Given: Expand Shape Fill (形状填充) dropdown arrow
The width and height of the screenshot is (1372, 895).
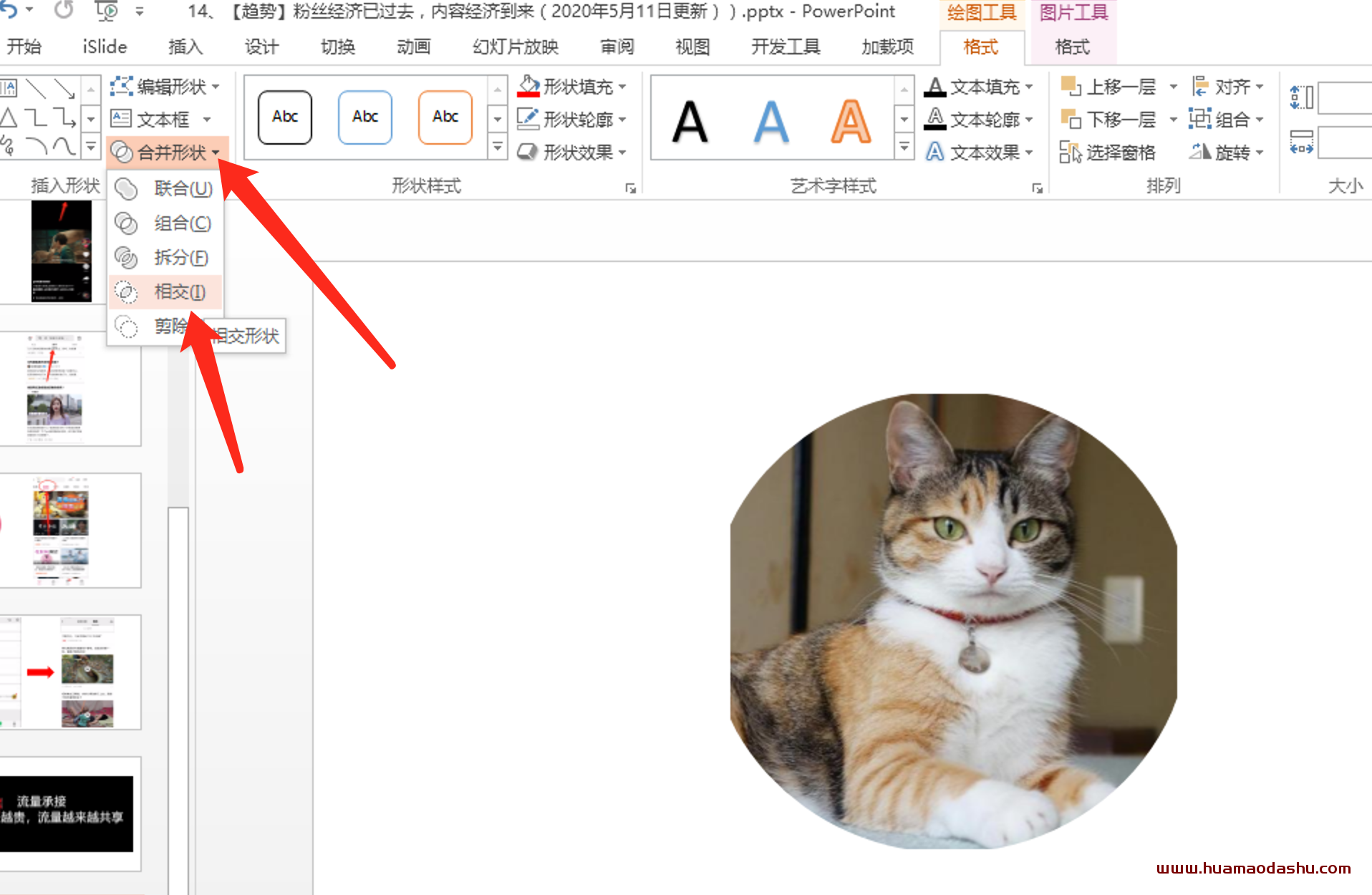Looking at the screenshot, I should (622, 87).
